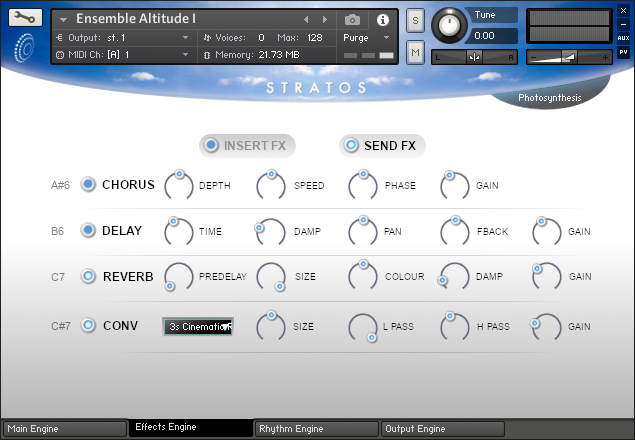This screenshot has width=635, height=440.
Task: Click the Stratos spiral logo
Action: point(24,48)
